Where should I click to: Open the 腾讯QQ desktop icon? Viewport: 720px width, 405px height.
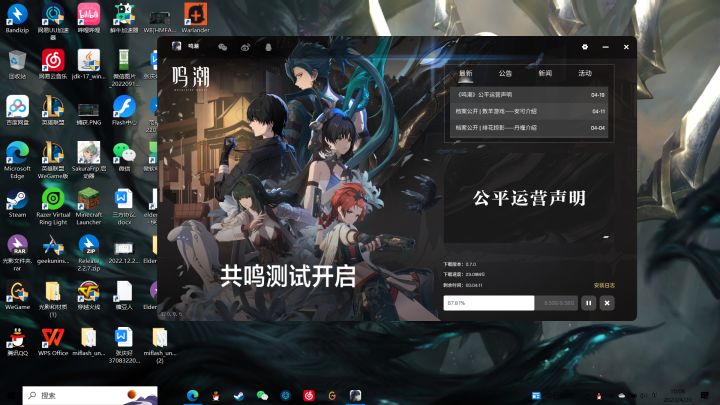17,342
